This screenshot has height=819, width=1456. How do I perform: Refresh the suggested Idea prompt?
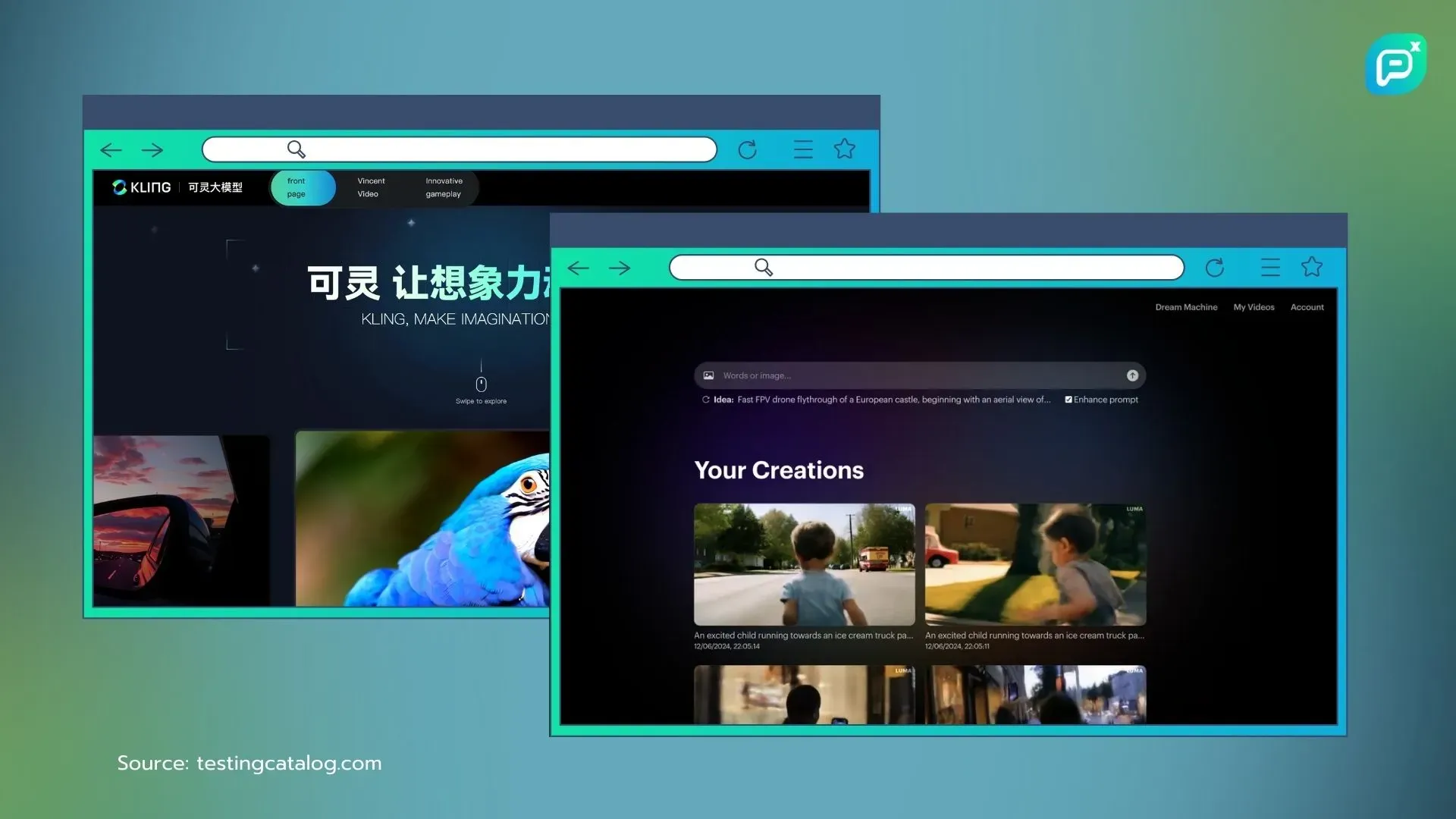(705, 400)
